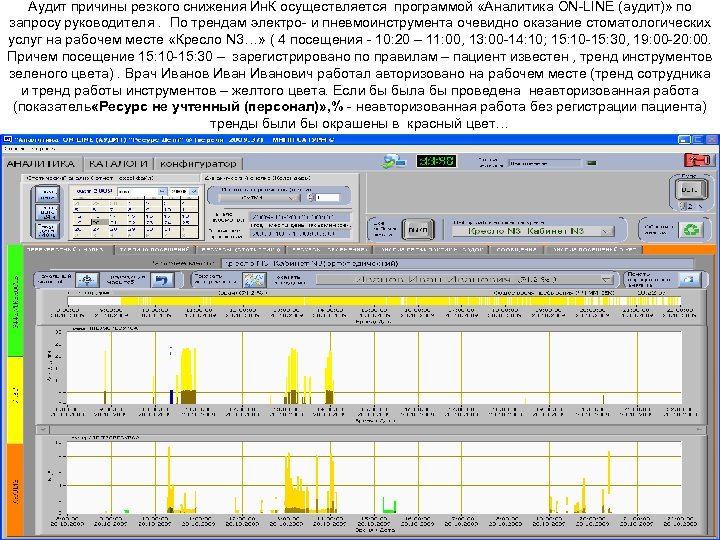Expand the Иванов Иван Иванович employee dropdown
This screenshot has width=720, height=540.
pos(465,279)
